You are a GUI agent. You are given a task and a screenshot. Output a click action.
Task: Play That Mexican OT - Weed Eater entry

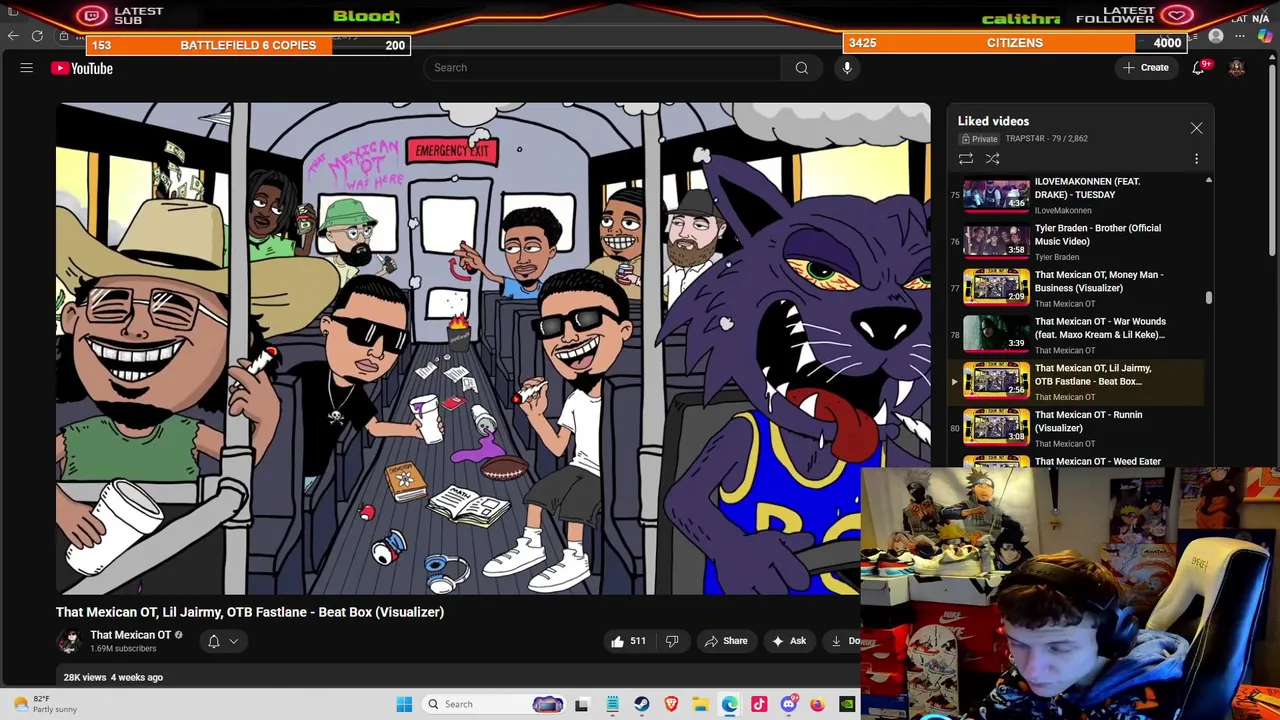click(1075, 461)
